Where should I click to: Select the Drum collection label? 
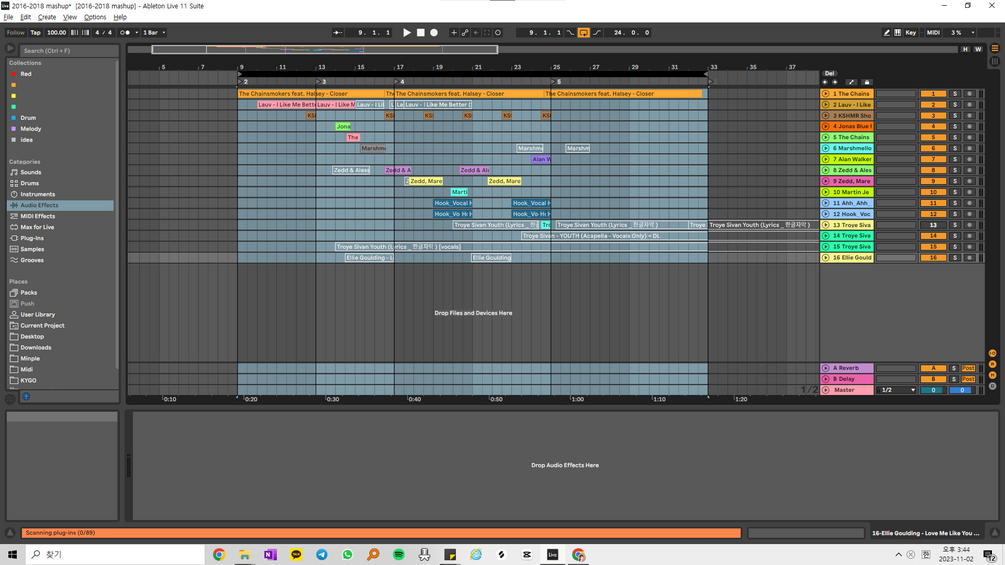tap(28, 118)
